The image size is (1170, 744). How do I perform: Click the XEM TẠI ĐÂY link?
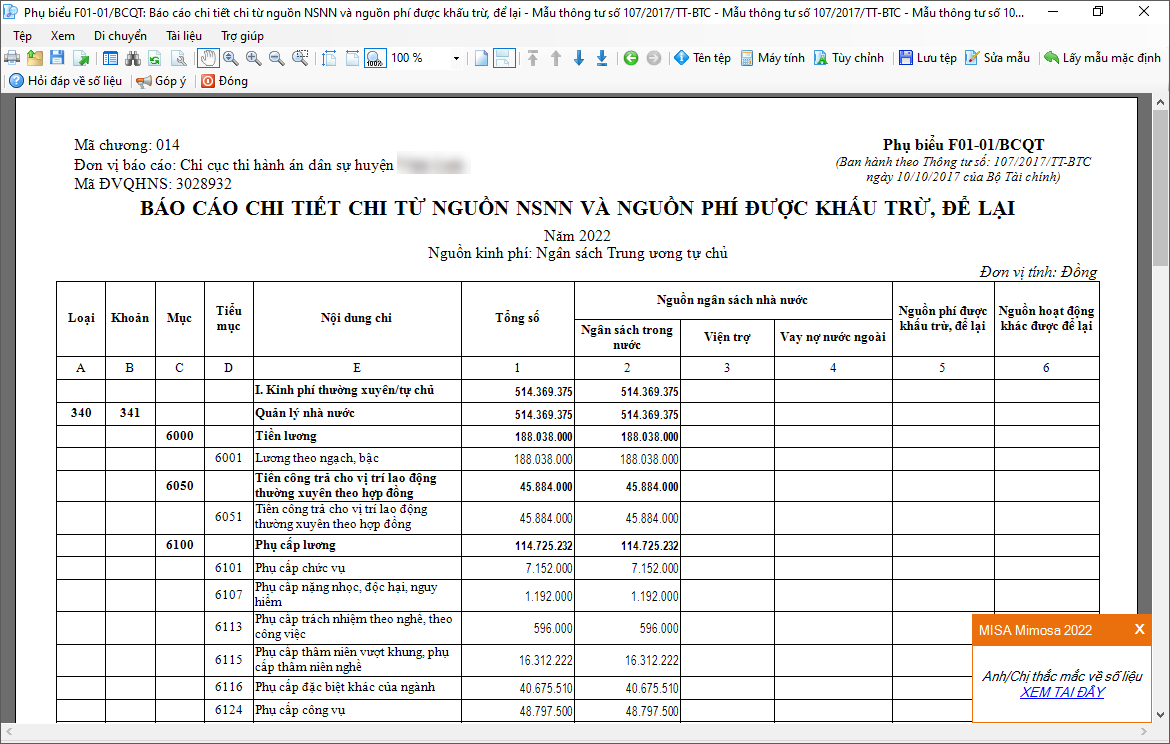1062,692
